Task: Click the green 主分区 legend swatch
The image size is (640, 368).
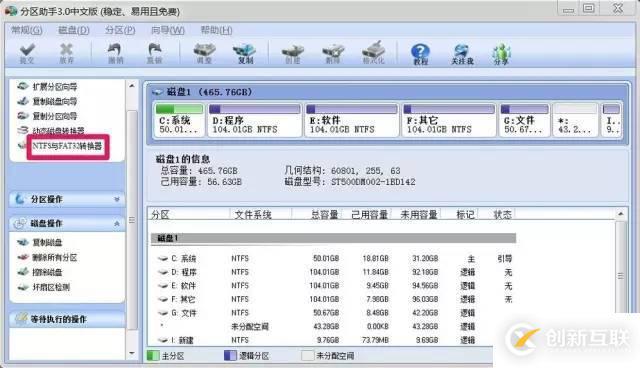Action: 153,355
